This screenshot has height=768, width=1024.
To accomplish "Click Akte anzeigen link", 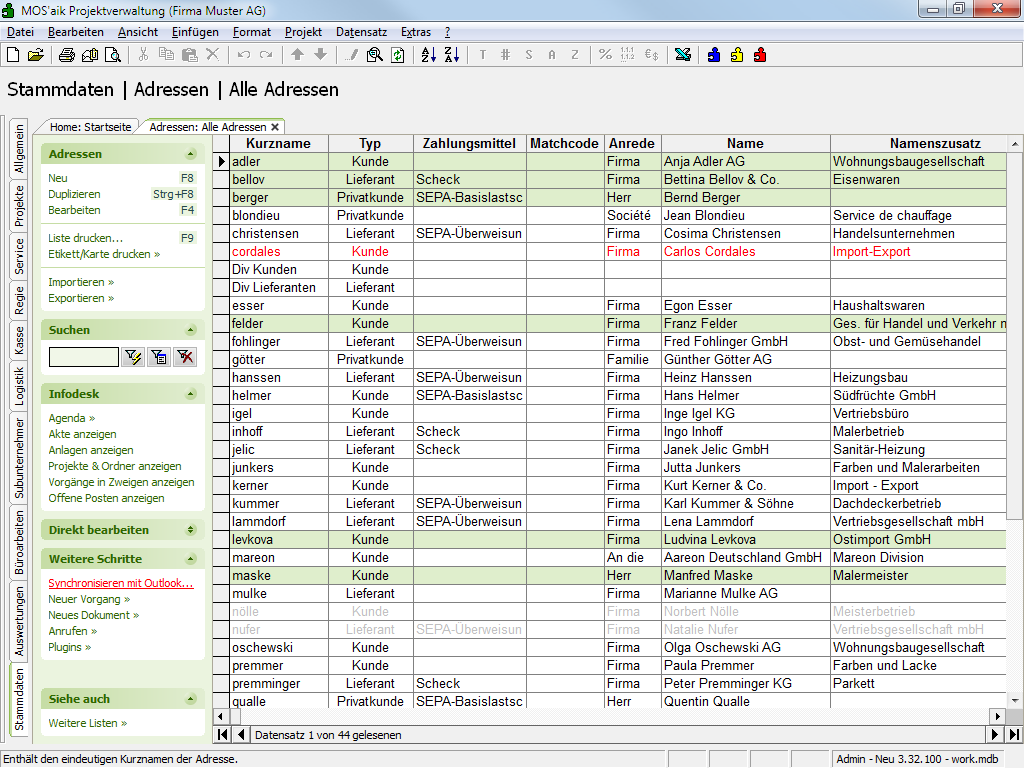I will 82,434.
